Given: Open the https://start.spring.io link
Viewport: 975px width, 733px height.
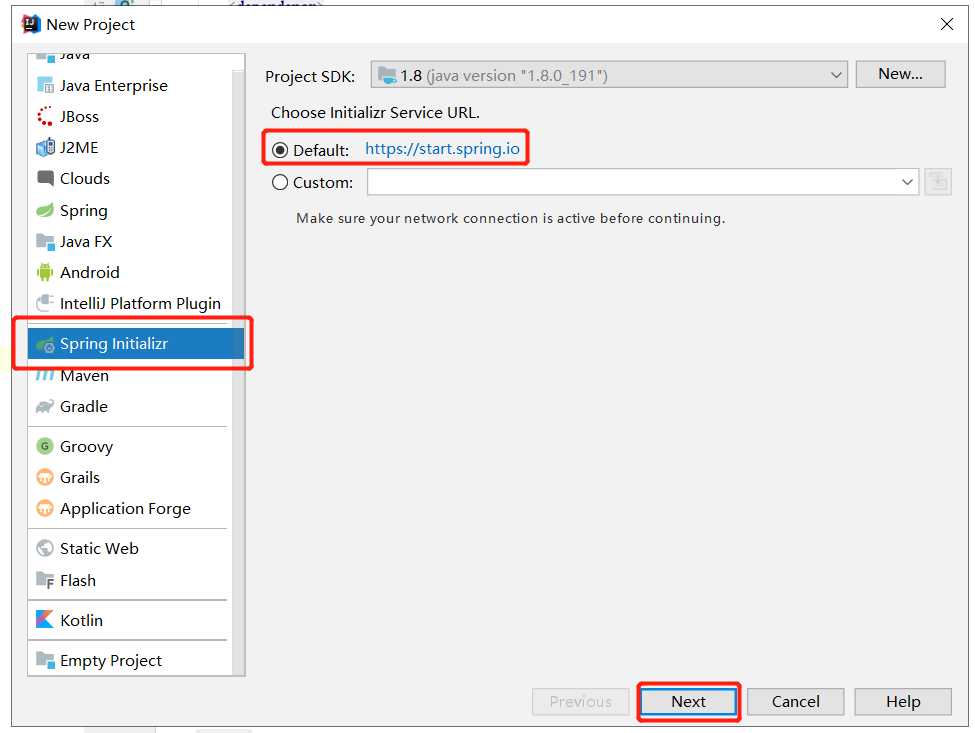Looking at the screenshot, I should [x=442, y=149].
